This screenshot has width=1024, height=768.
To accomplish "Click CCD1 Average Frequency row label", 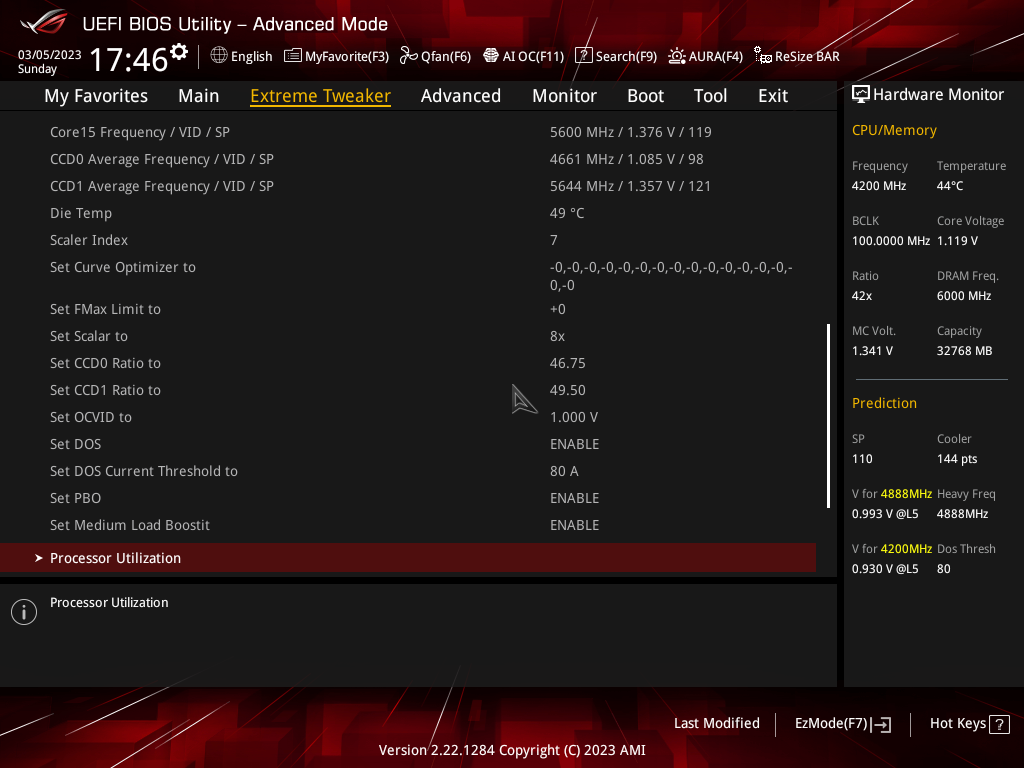I will point(162,186).
